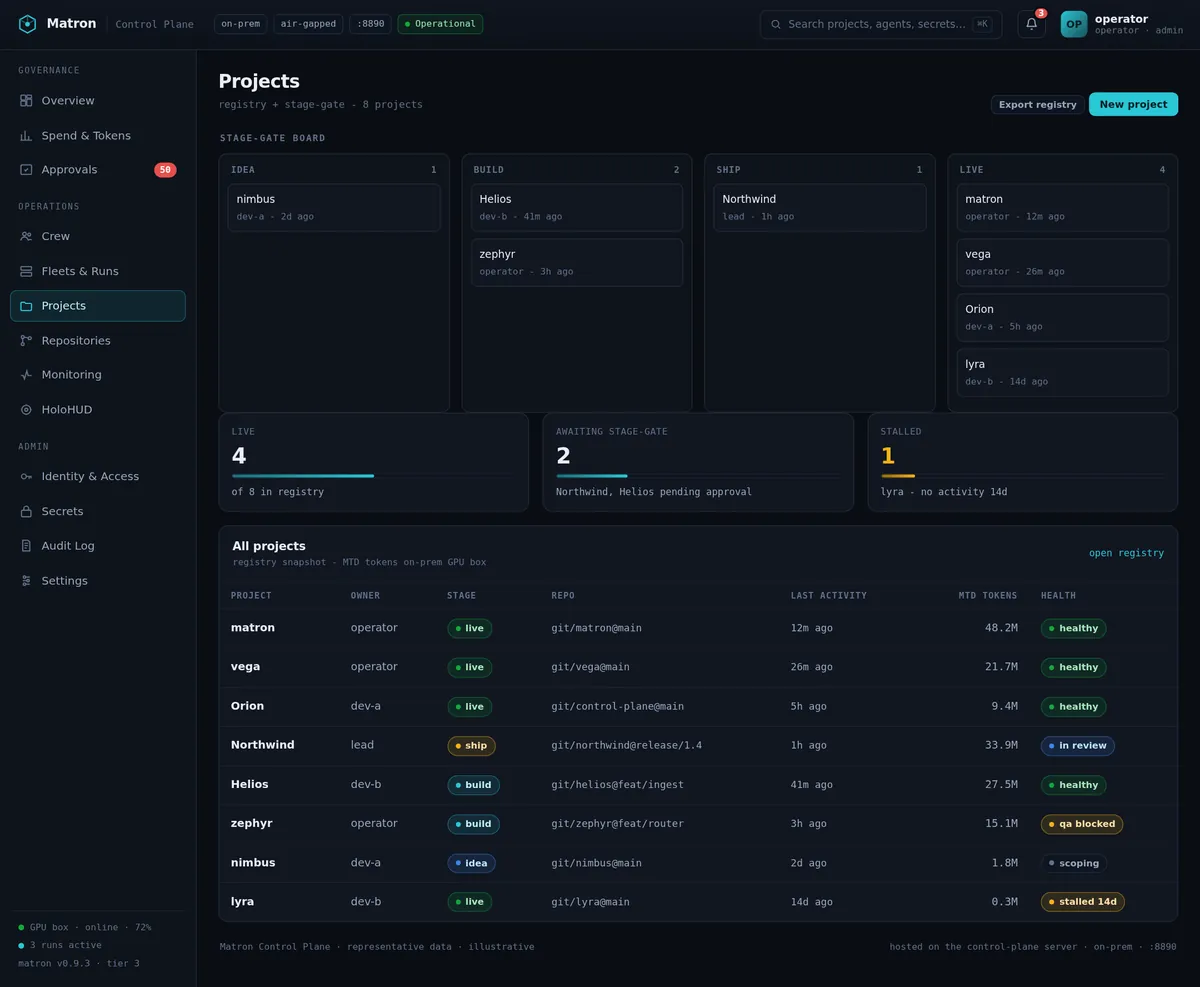Go to Approvals in the sidebar
Image resolution: width=1200 pixels, height=987 pixels.
(98, 170)
